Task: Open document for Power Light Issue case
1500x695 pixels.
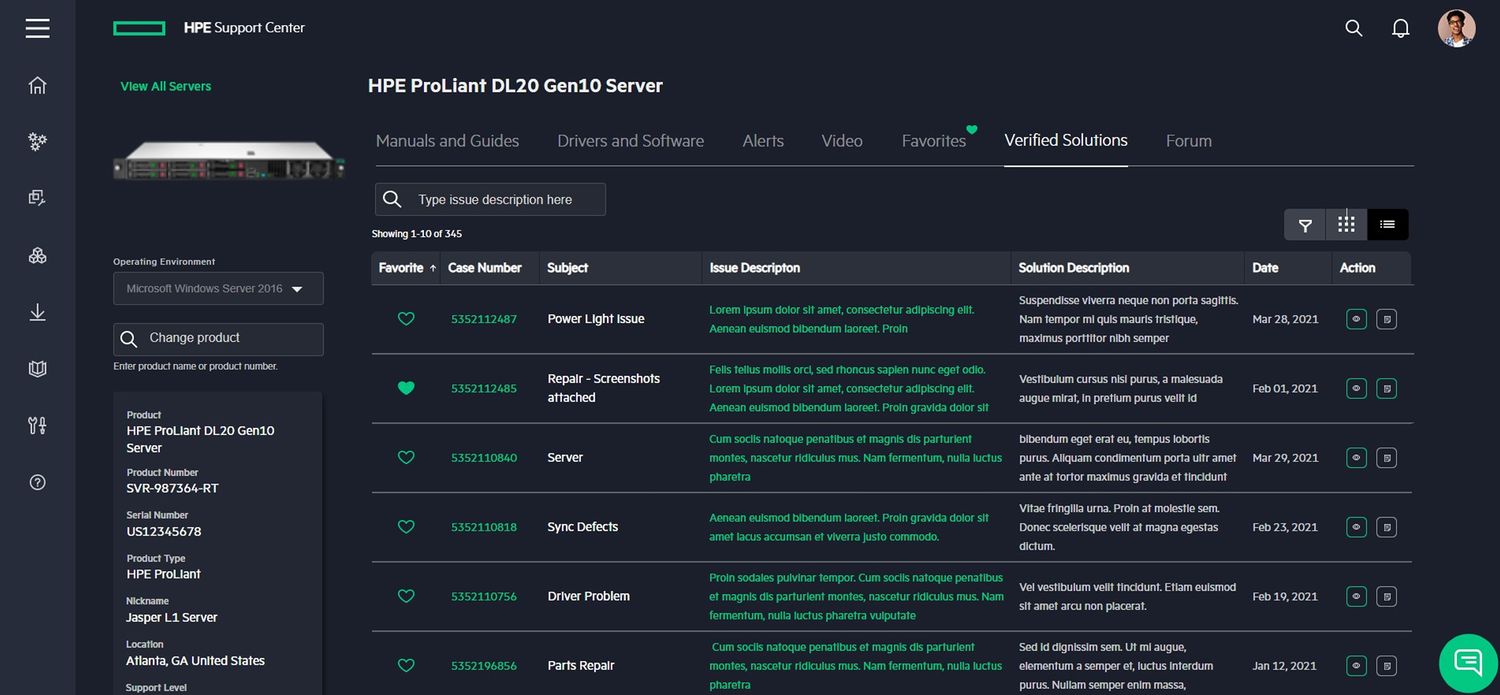Action: click(1386, 319)
